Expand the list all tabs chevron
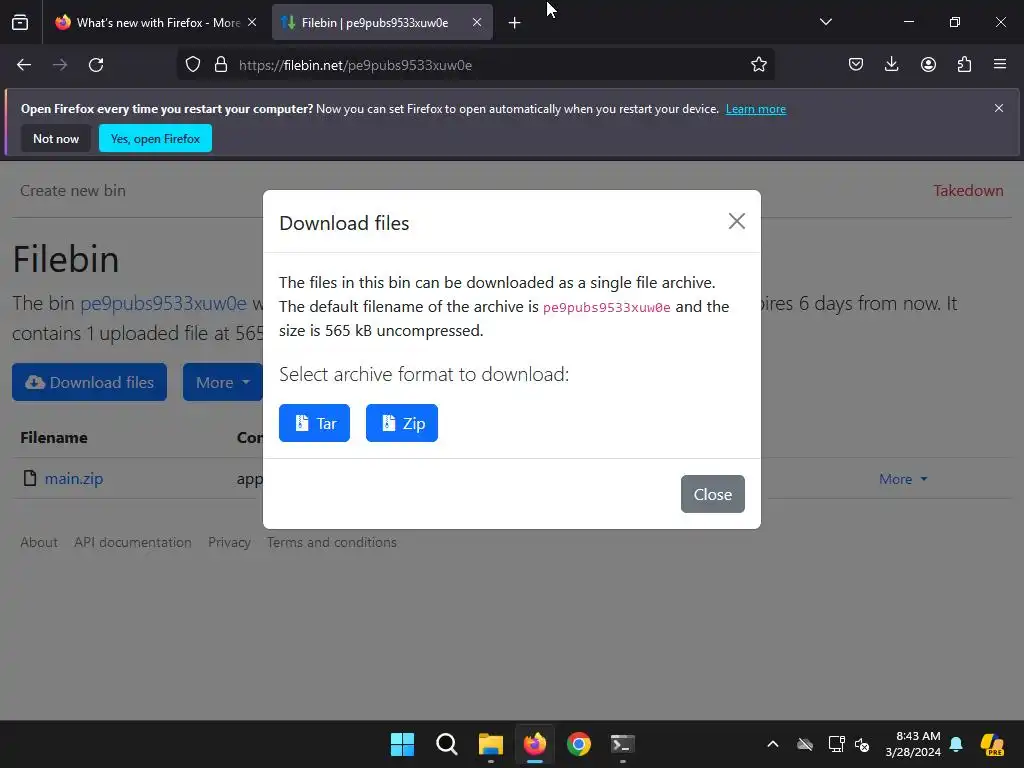Screen dimensions: 1024x768 pyautogui.click(x=825, y=22)
